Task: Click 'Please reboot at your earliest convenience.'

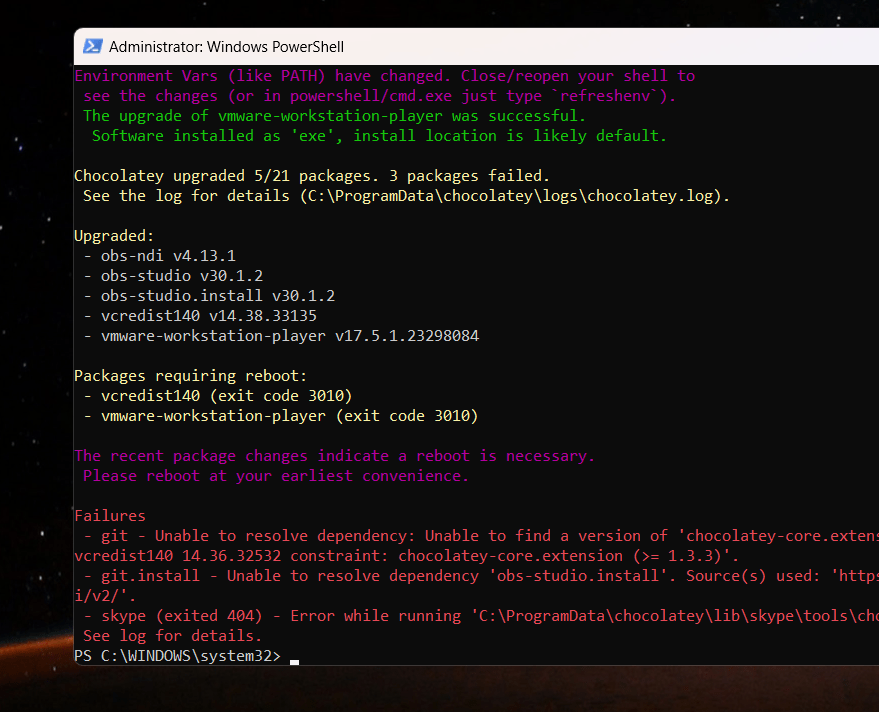Action: click(276, 476)
